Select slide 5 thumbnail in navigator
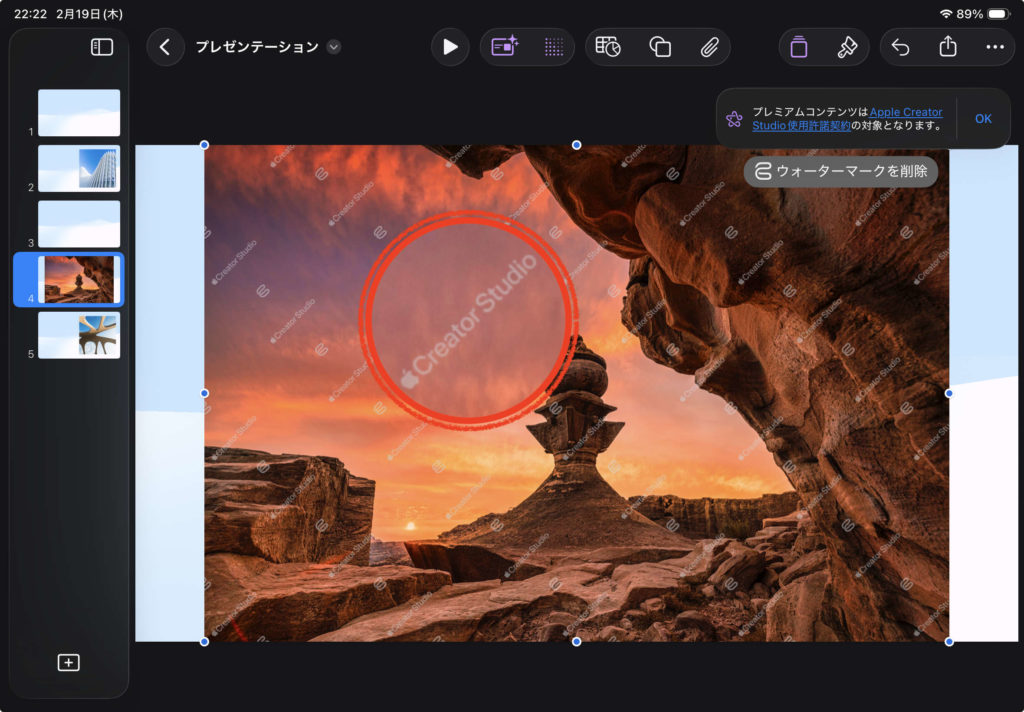Screen dimensions: 1024x712 pyautogui.click(x=79, y=335)
